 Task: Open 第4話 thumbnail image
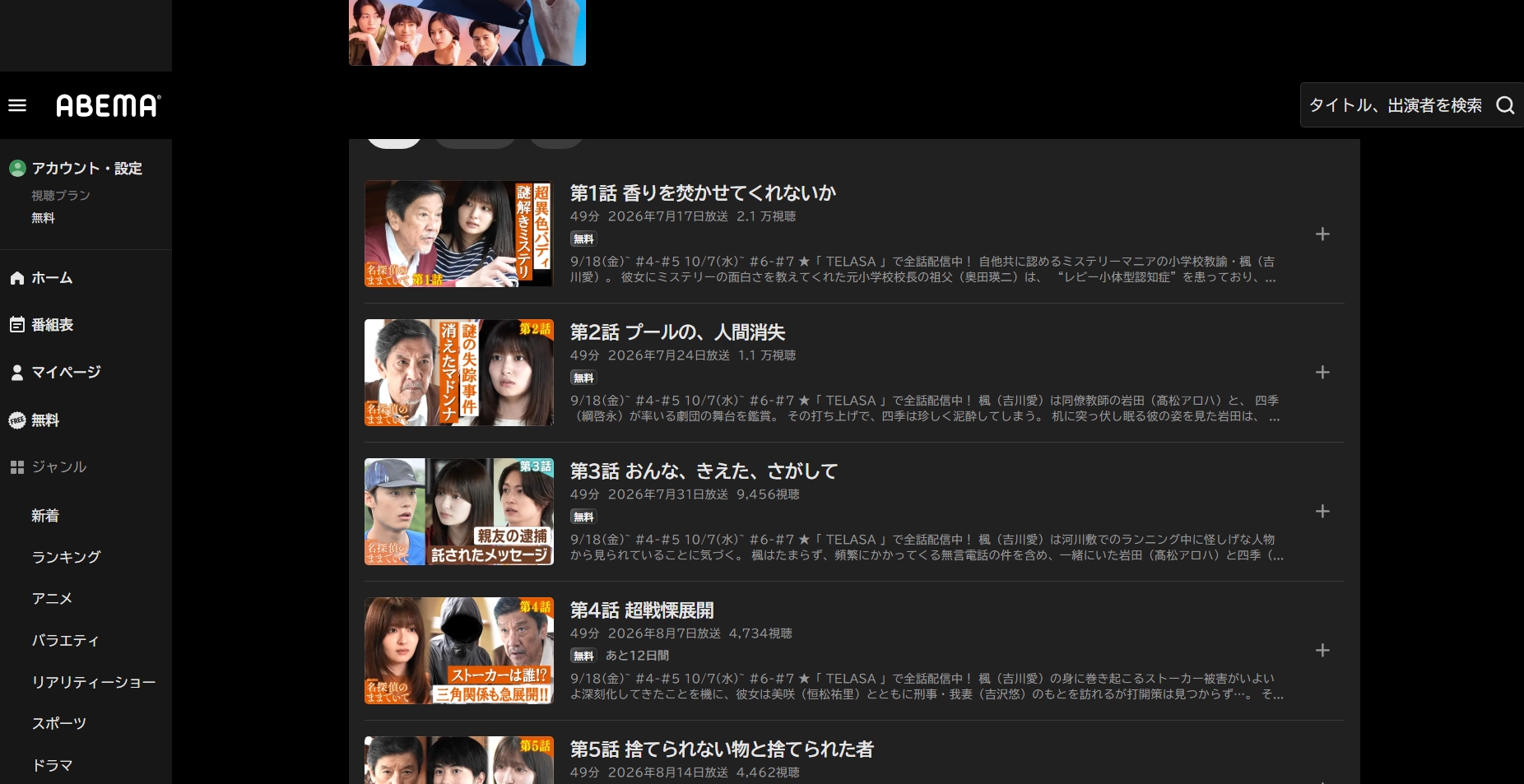click(x=459, y=651)
